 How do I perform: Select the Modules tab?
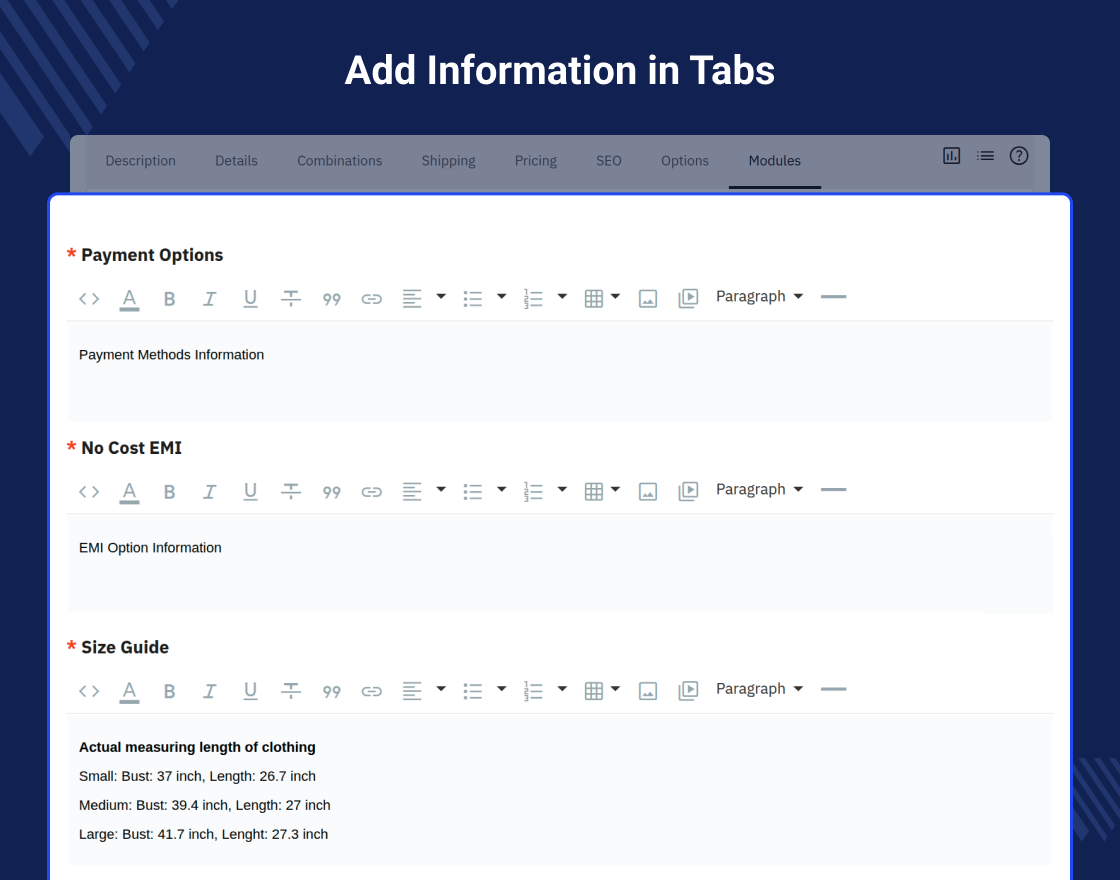click(775, 161)
